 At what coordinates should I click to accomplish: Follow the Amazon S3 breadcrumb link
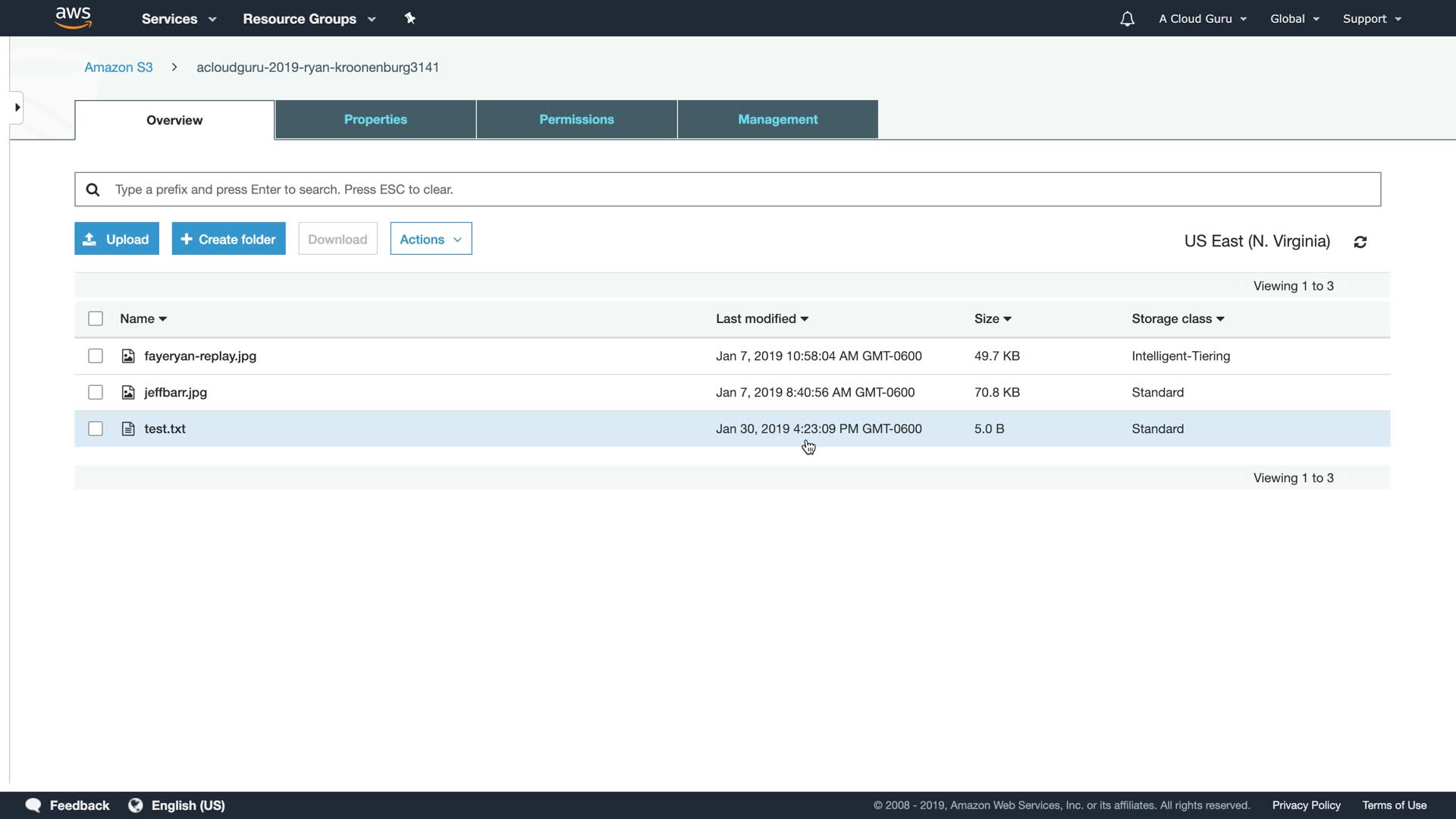point(118,67)
